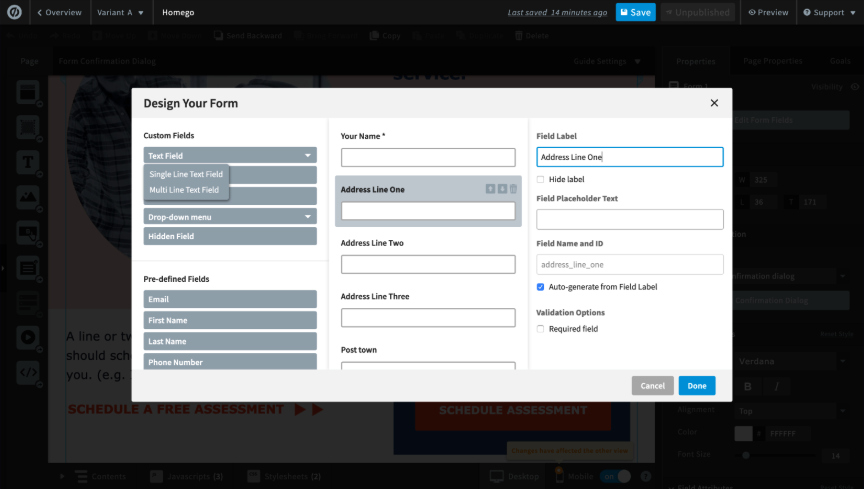The height and width of the screenshot is (489, 864).
Task: Click the Copy toolbar item
Action: 385,36
